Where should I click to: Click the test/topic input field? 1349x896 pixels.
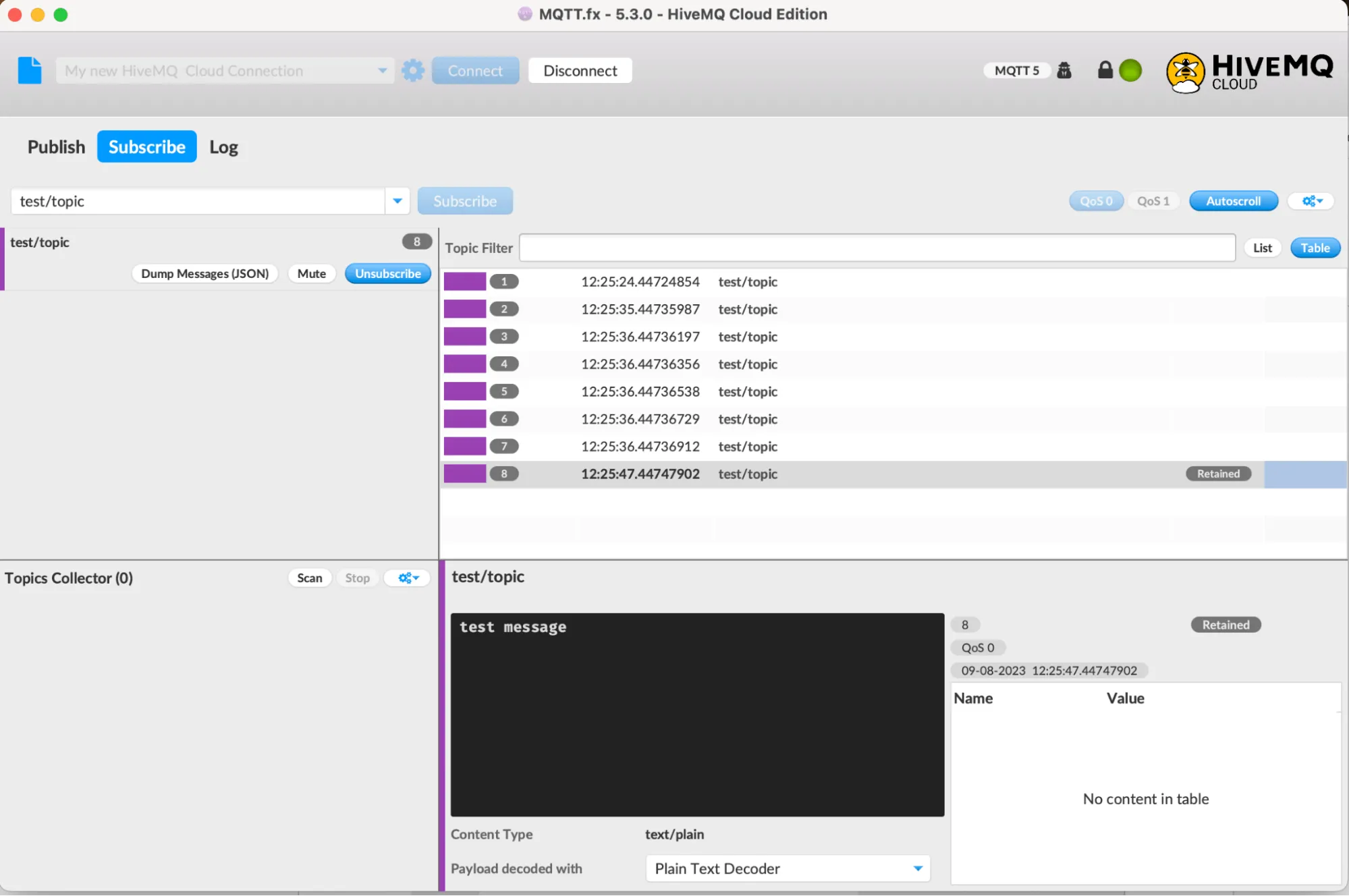tap(198, 201)
